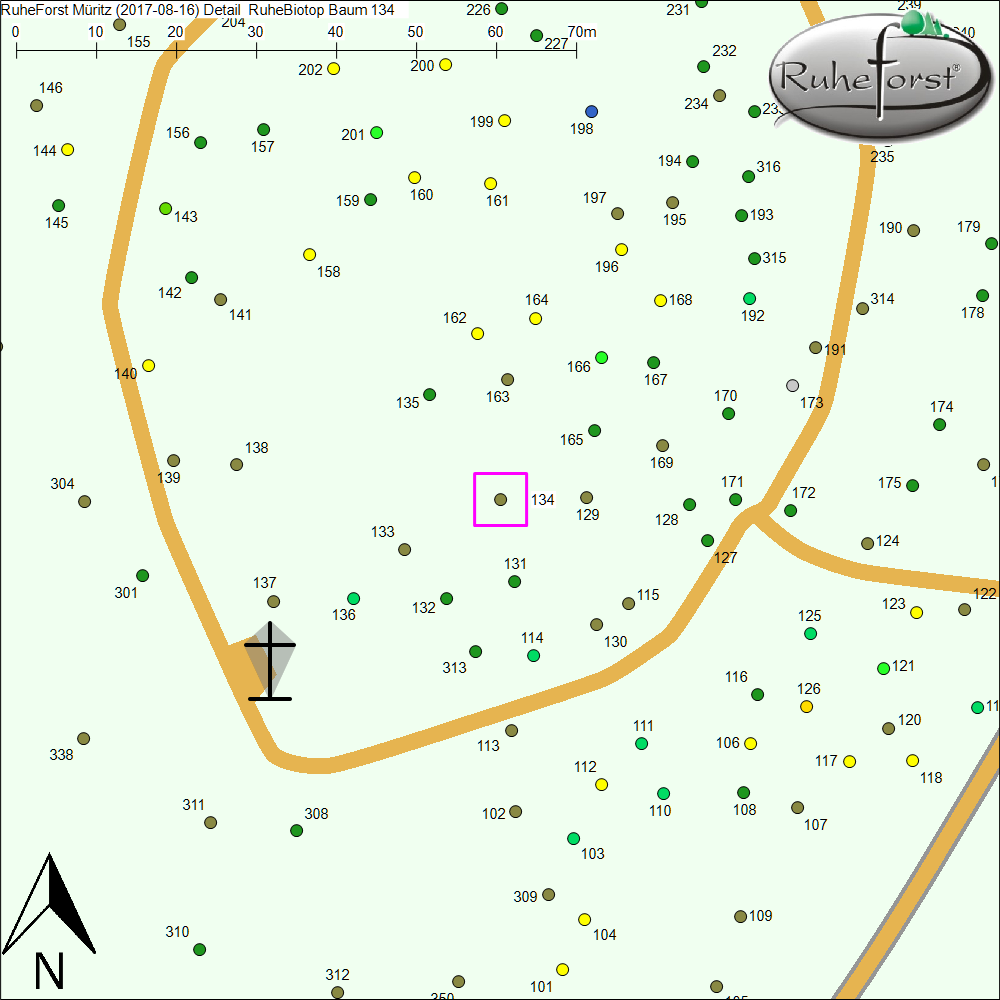Image resolution: width=1000 pixels, height=1000 pixels.
Task: Select tree 134 inside the magenta box
Action: coord(501,499)
